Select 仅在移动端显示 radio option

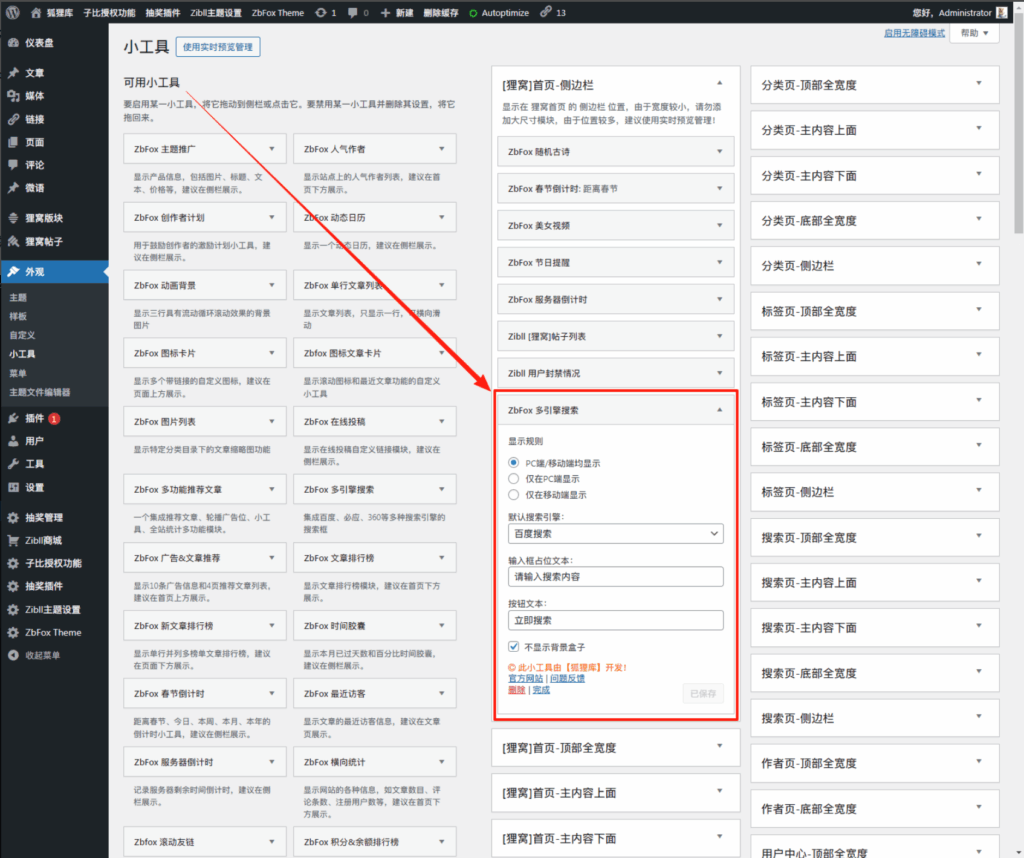513,494
